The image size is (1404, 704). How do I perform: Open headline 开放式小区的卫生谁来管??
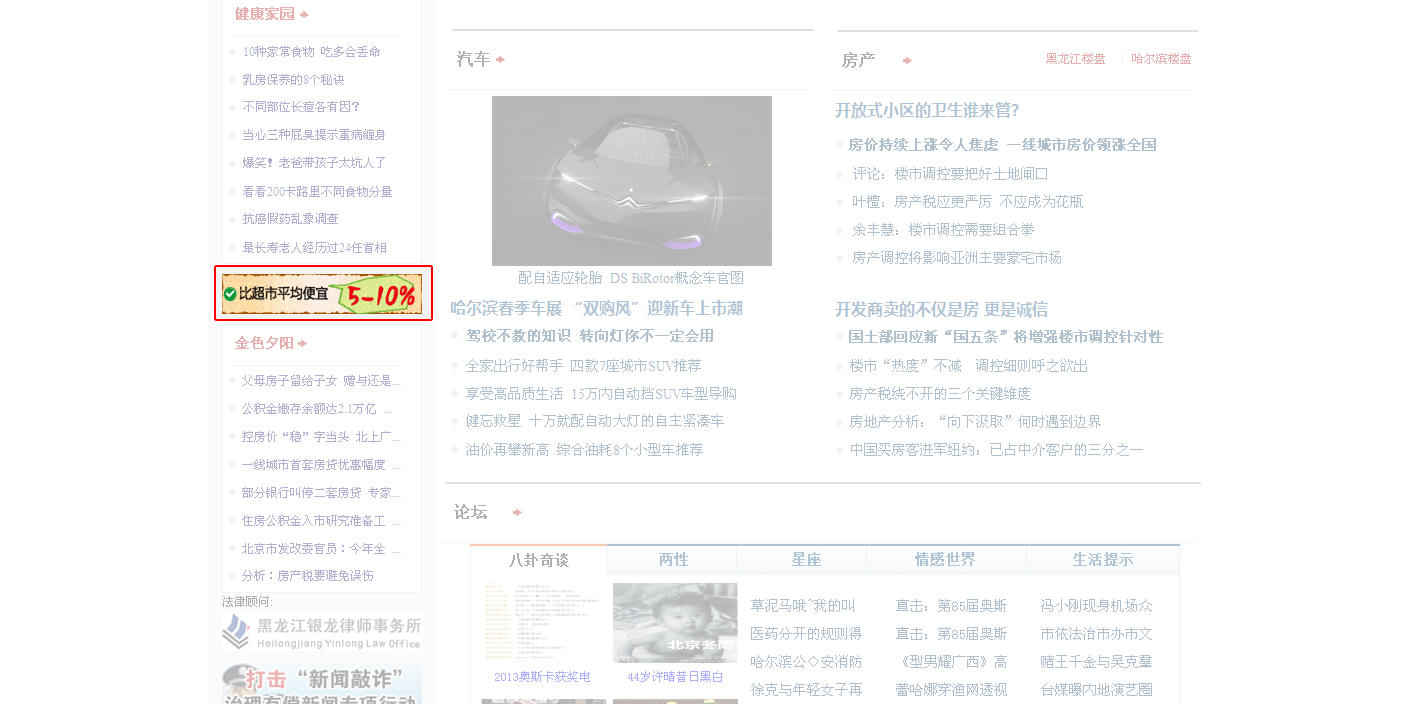click(x=927, y=110)
